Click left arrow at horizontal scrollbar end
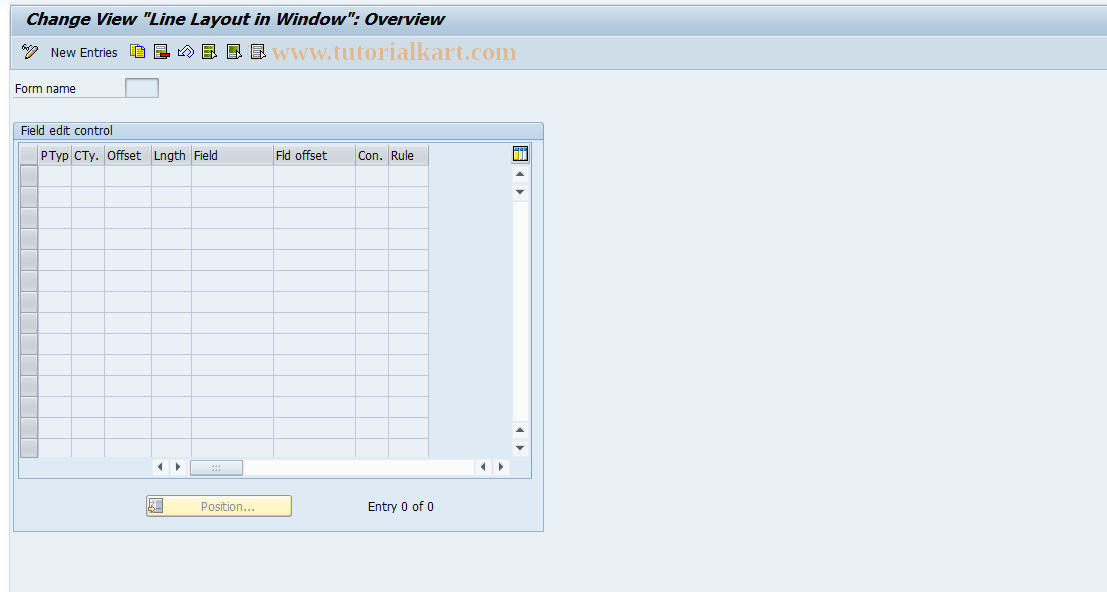This screenshot has width=1107, height=592. 483,467
